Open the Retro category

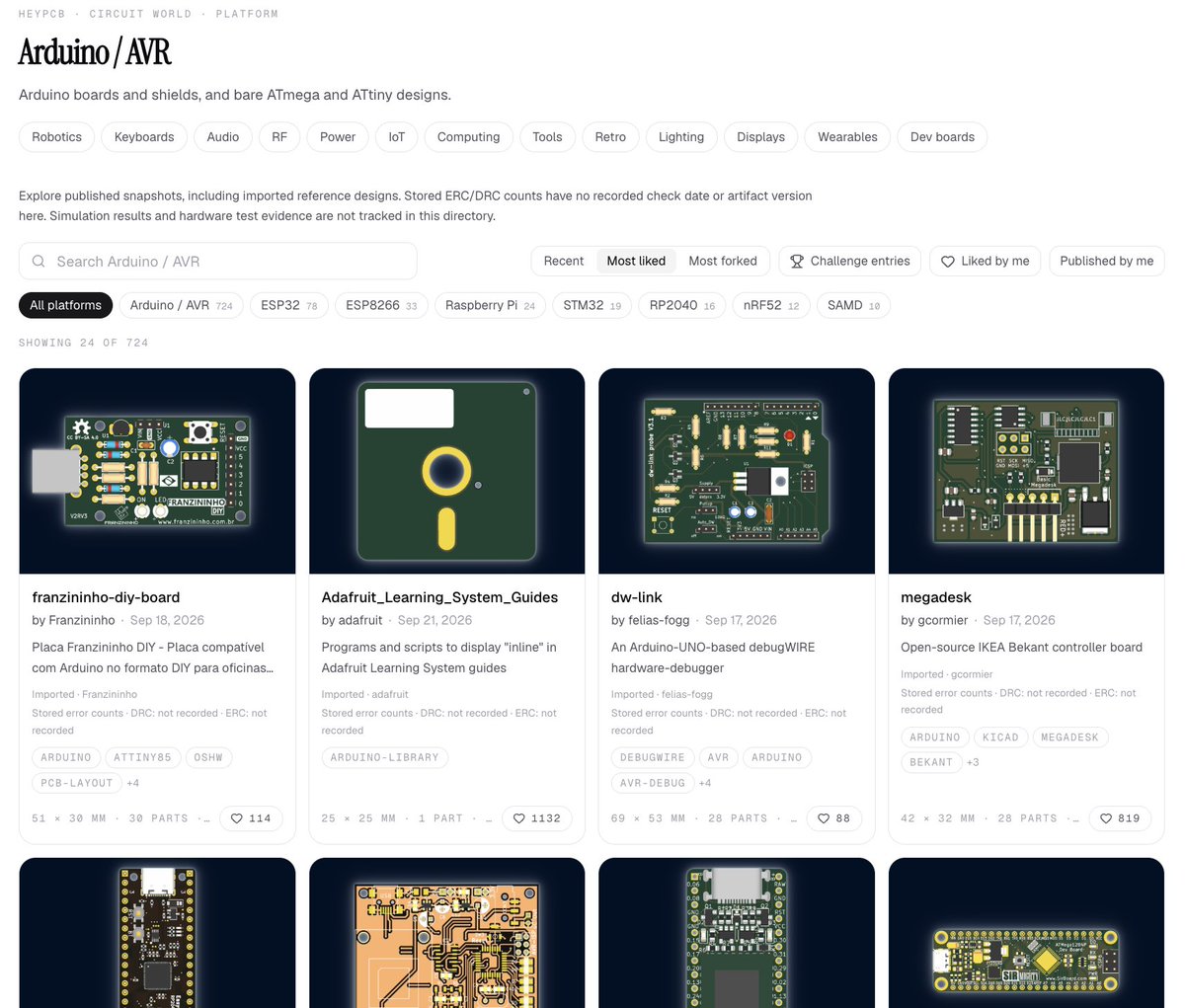[610, 137]
